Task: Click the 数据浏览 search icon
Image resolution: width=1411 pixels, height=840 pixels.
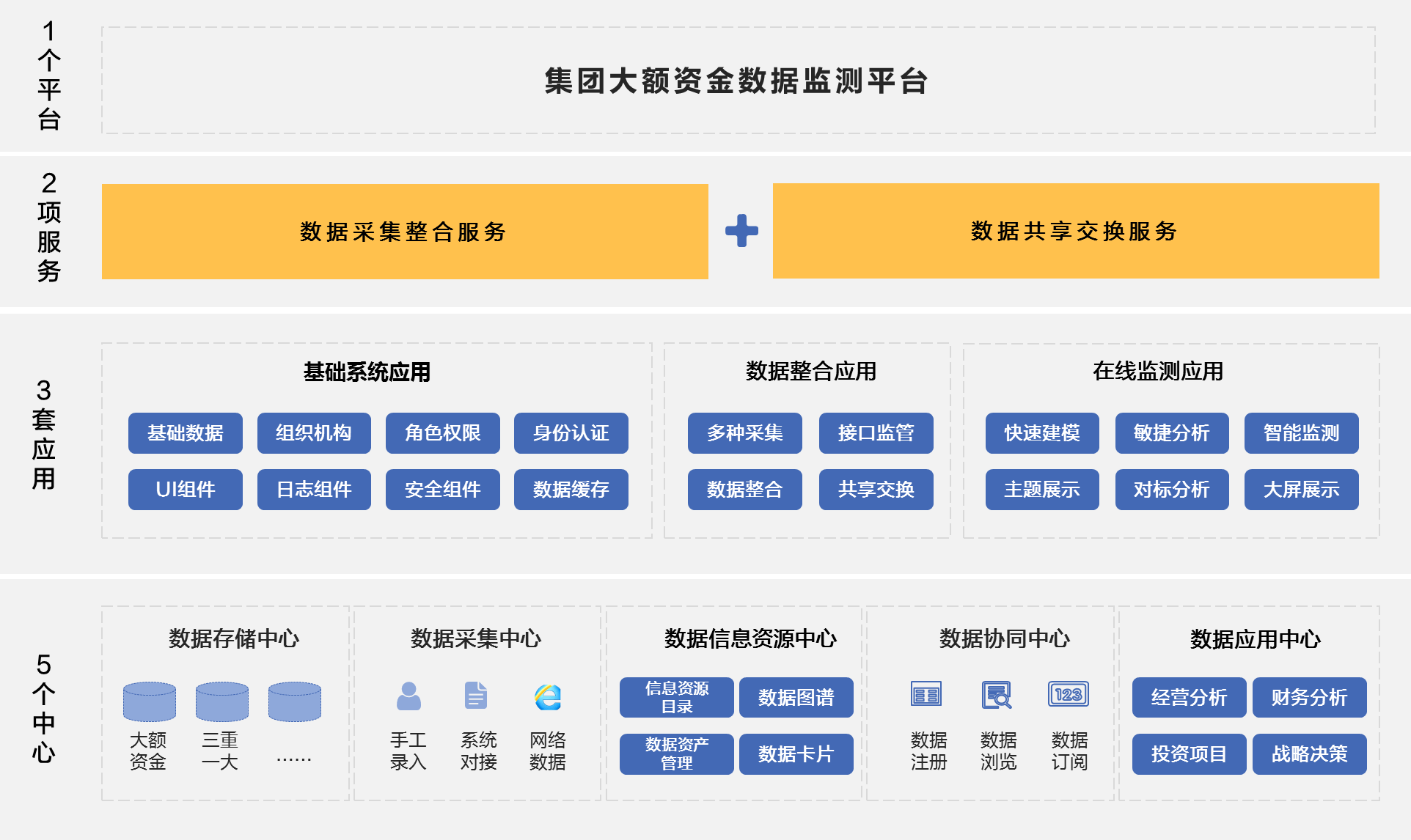Action: coord(997,695)
